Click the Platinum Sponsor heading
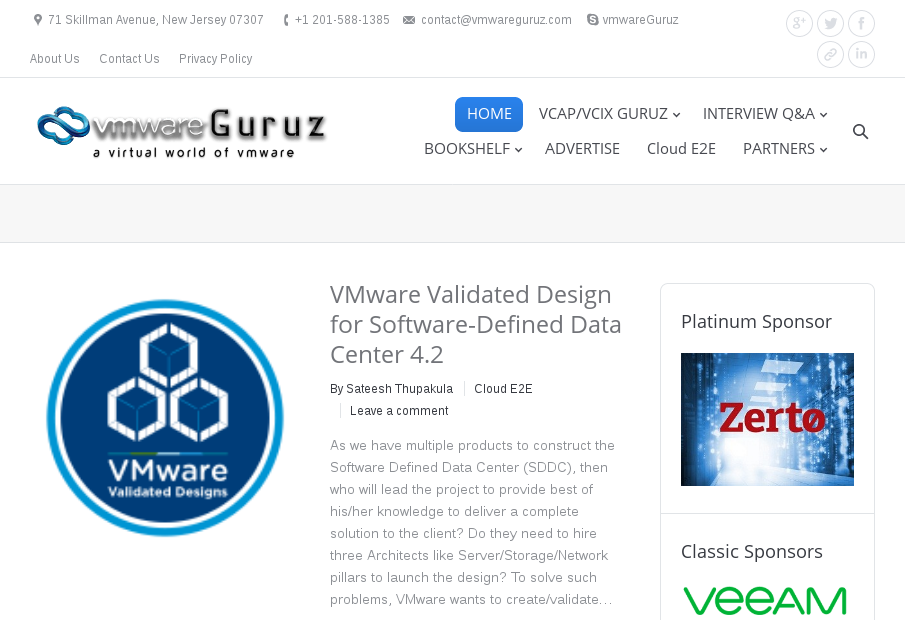 (x=756, y=322)
